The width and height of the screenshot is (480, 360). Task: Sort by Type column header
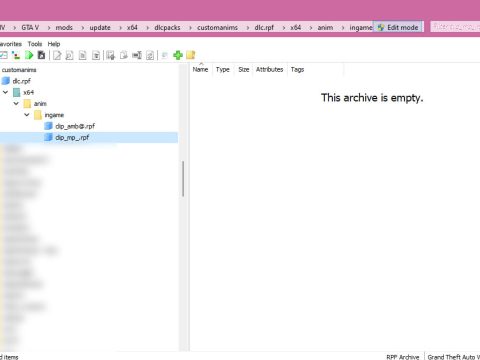pos(223,69)
